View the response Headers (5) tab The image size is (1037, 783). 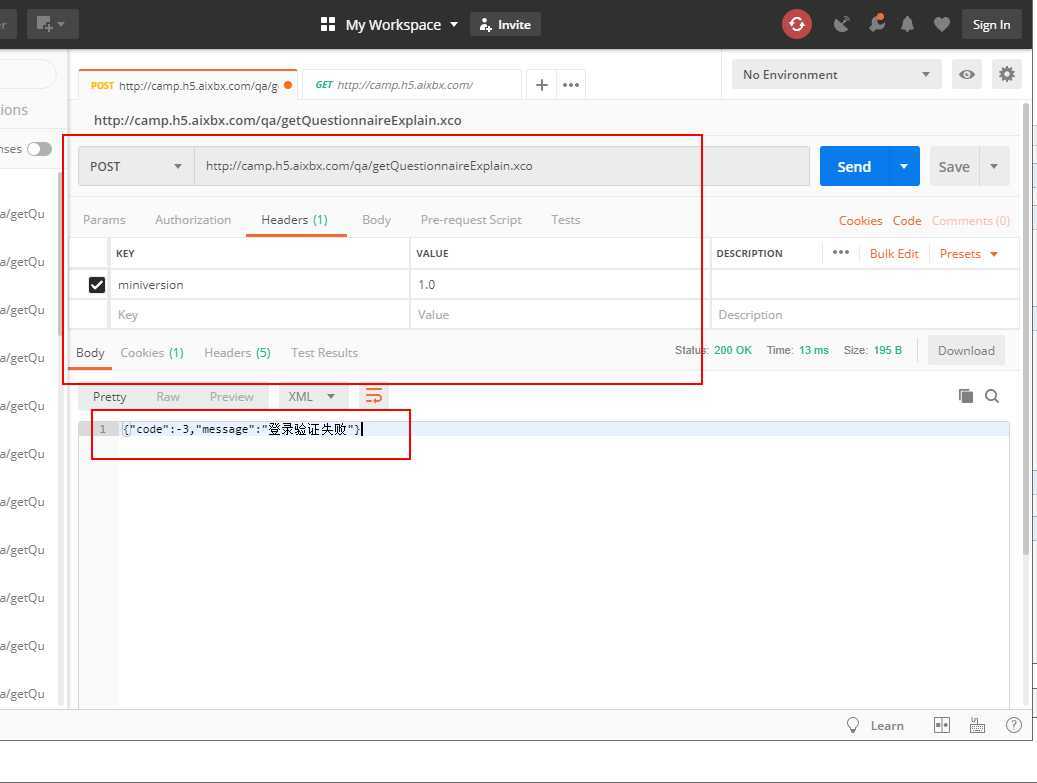tap(237, 352)
